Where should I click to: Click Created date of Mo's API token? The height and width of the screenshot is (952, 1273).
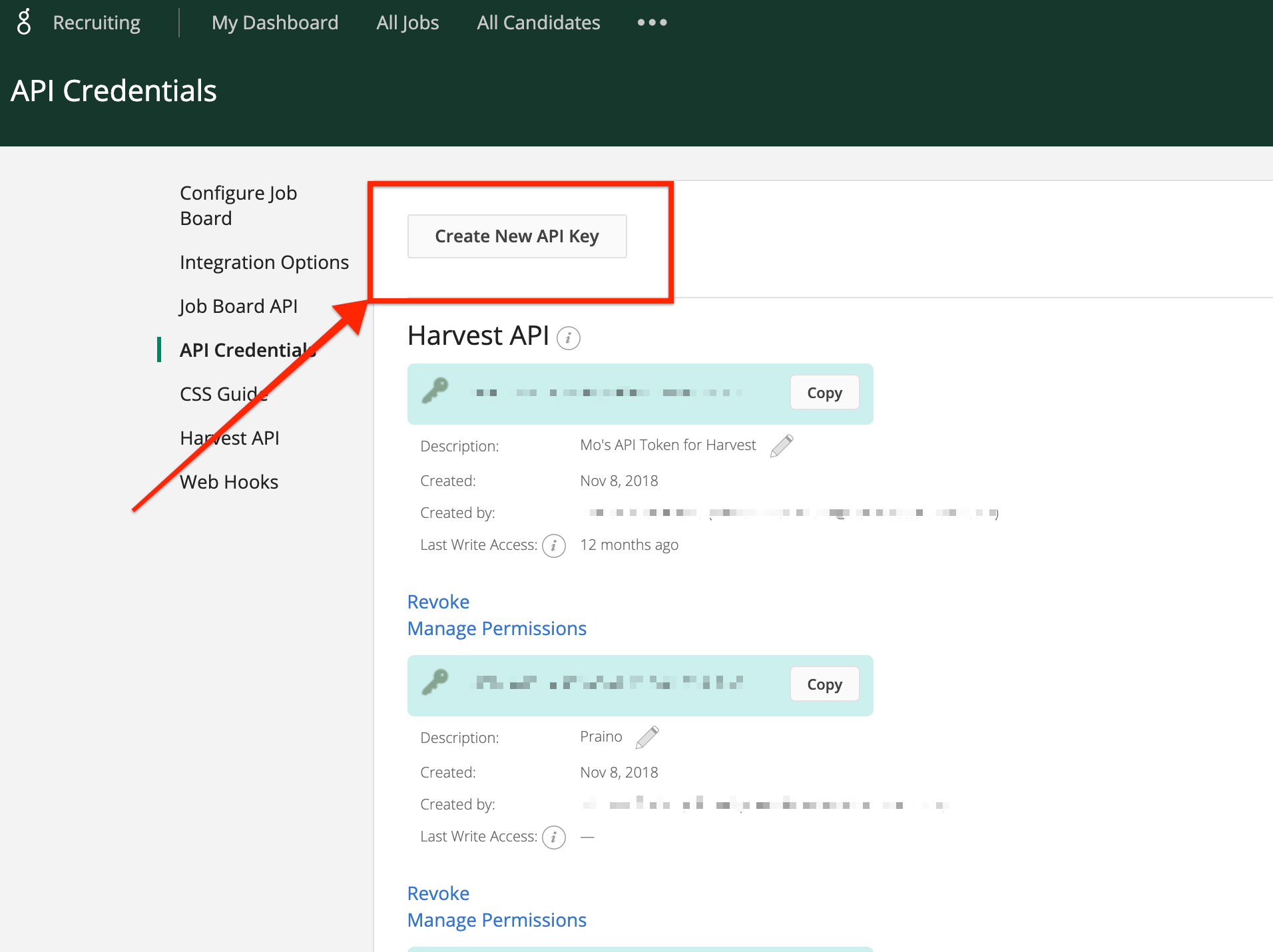click(619, 481)
